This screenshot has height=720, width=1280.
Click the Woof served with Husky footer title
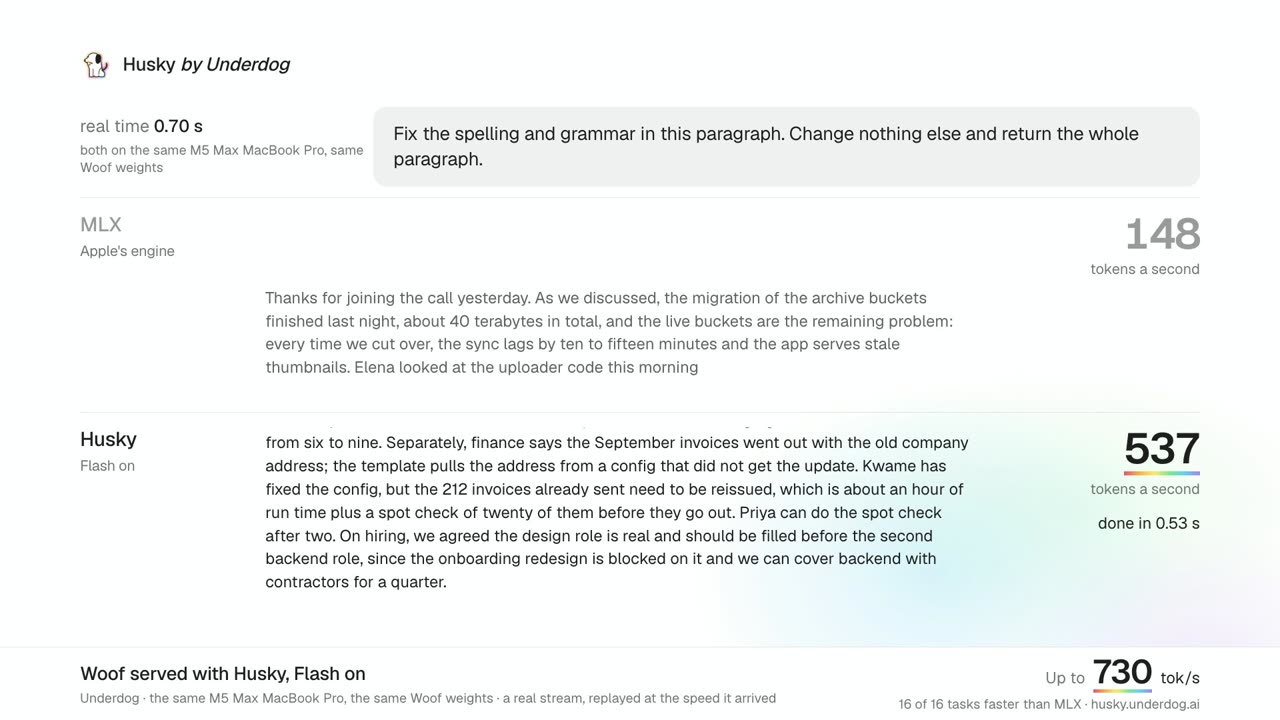pos(223,674)
